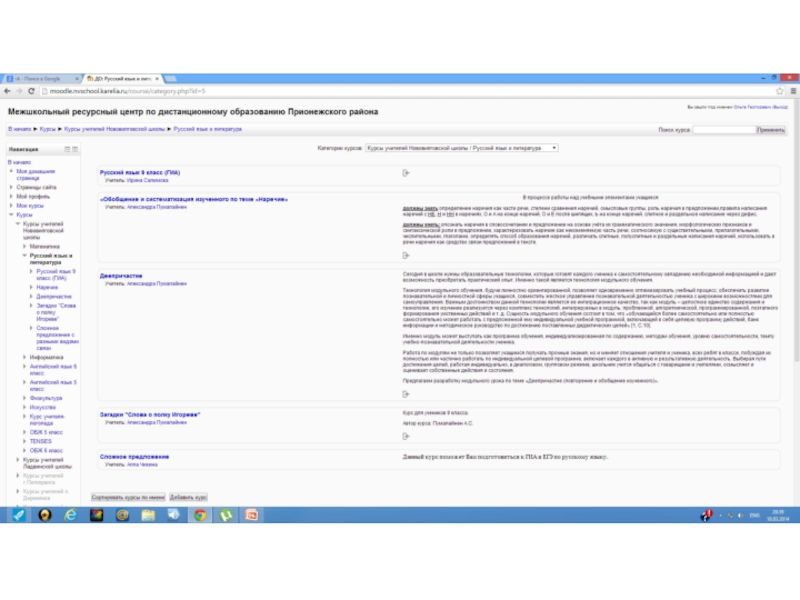Click the enrol icon in the Наречие course box
The width and height of the screenshot is (800, 600).
406,255
